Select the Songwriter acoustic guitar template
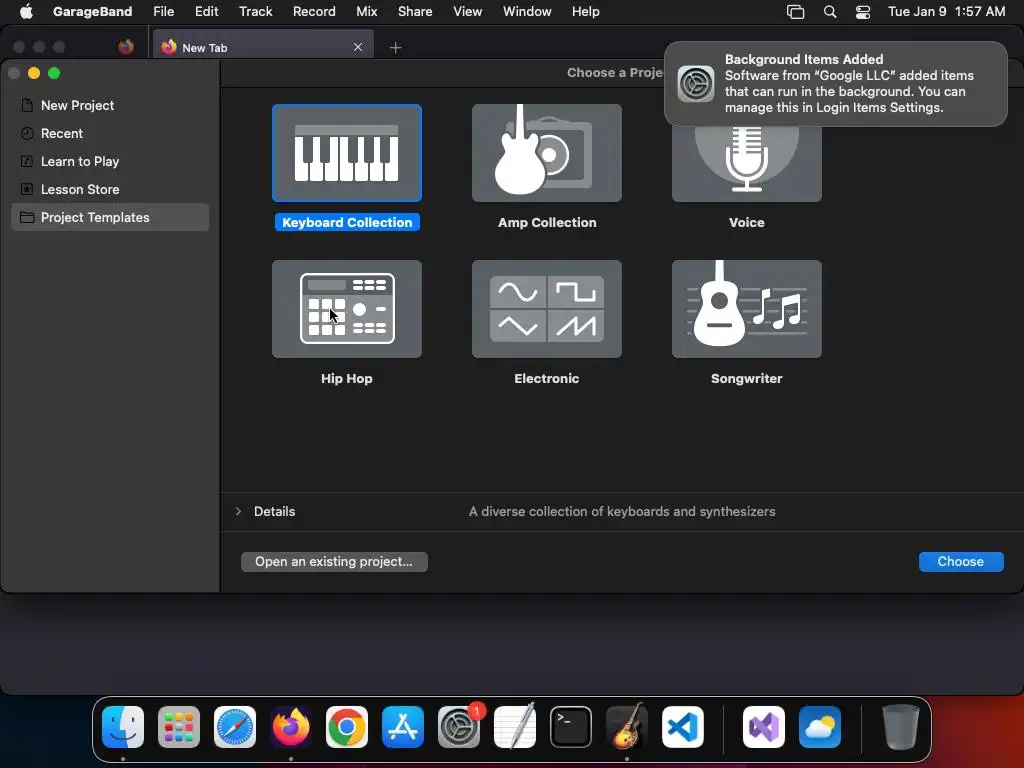 (746, 309)
